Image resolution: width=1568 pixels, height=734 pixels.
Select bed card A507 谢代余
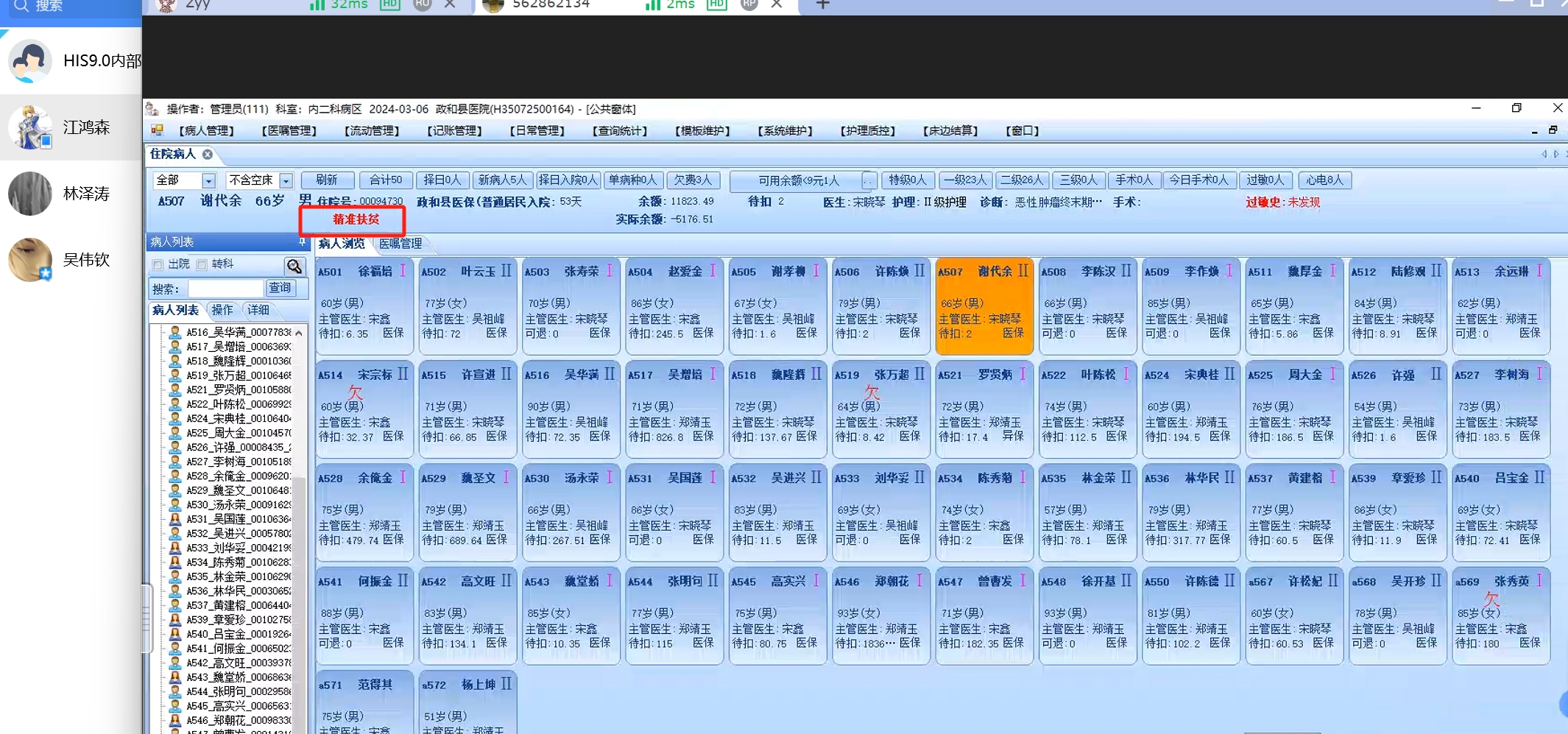tap(984, 306)
